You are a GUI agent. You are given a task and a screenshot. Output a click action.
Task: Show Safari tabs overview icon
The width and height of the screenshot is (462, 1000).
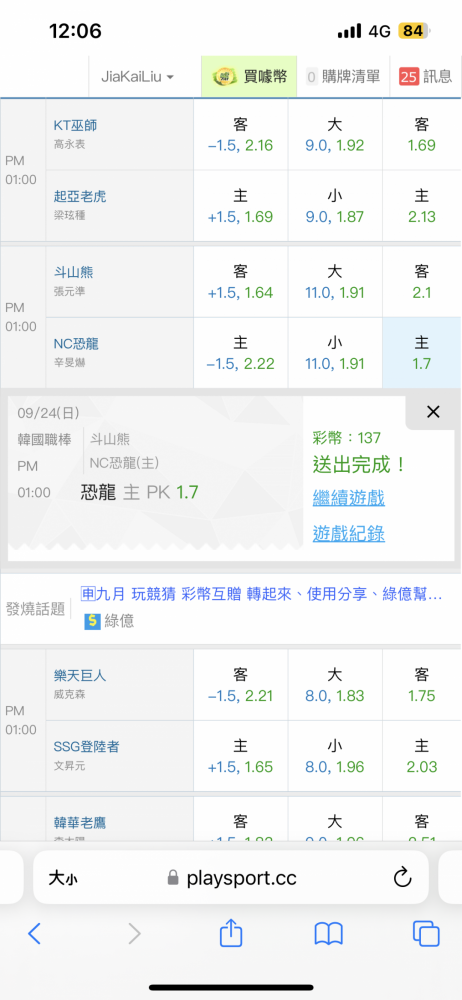point(426,934)
